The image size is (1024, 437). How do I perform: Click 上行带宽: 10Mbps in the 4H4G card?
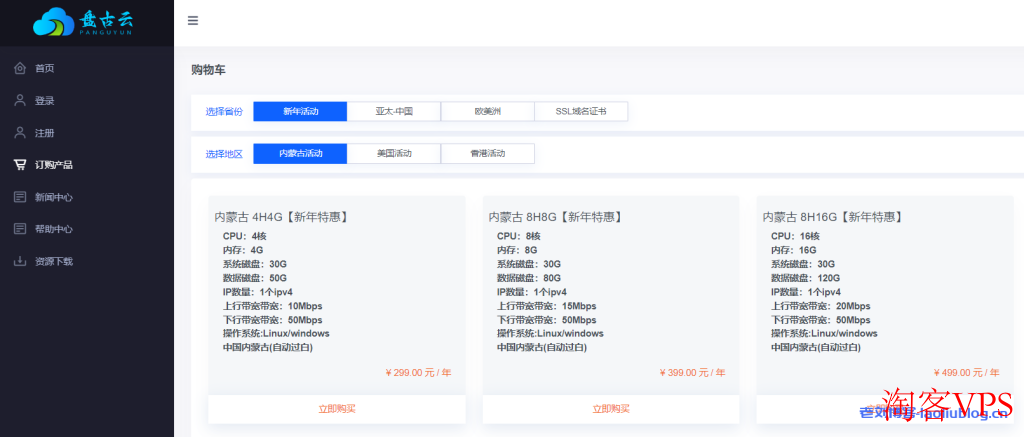coord(272,306)
